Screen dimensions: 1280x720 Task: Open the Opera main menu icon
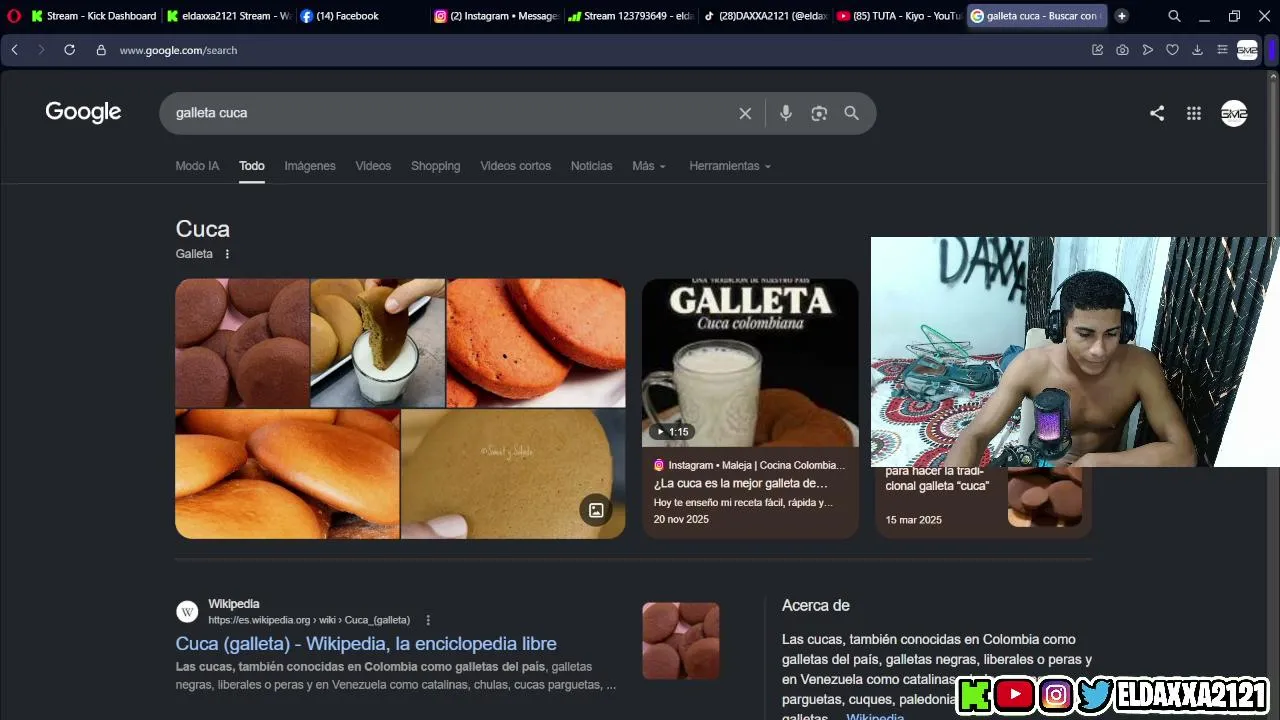coord(14,16)
